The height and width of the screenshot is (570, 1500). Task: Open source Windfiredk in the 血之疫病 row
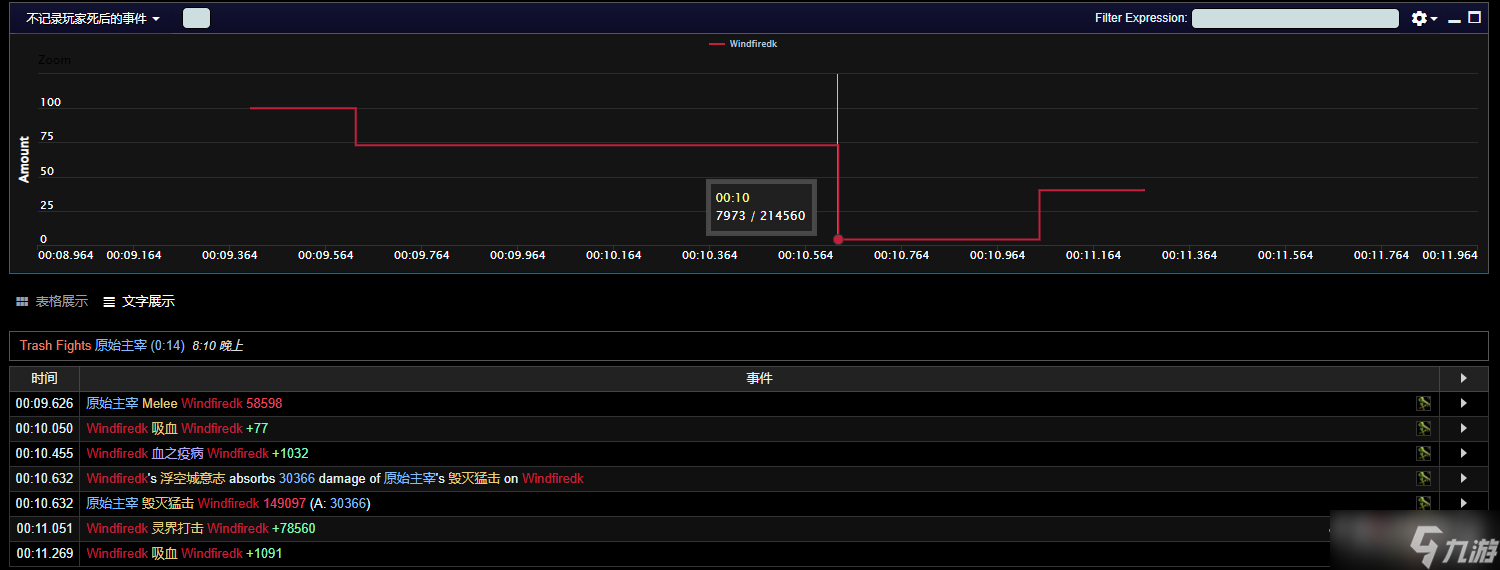coord(117,453)
